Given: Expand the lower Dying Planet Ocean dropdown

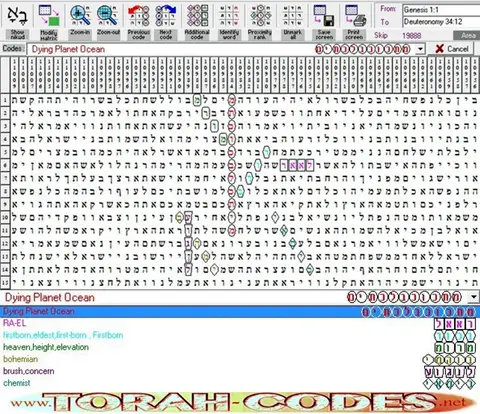Looking at the screenshot, I should coord(473,297).
